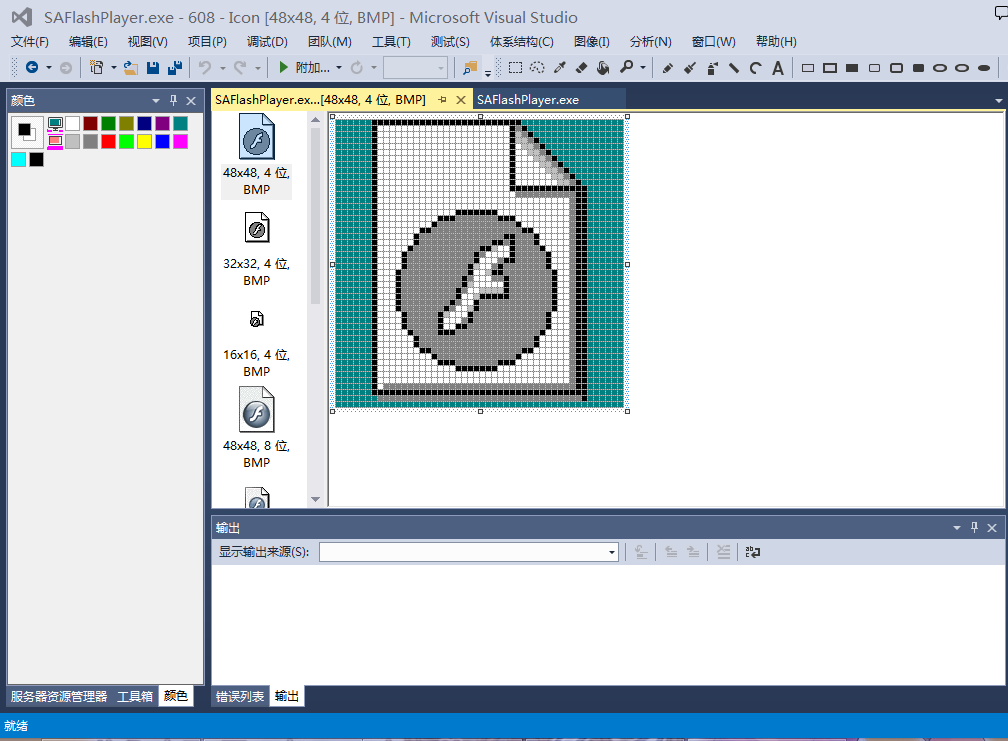Select the filled ellipse shape tool

coord(984,67)
